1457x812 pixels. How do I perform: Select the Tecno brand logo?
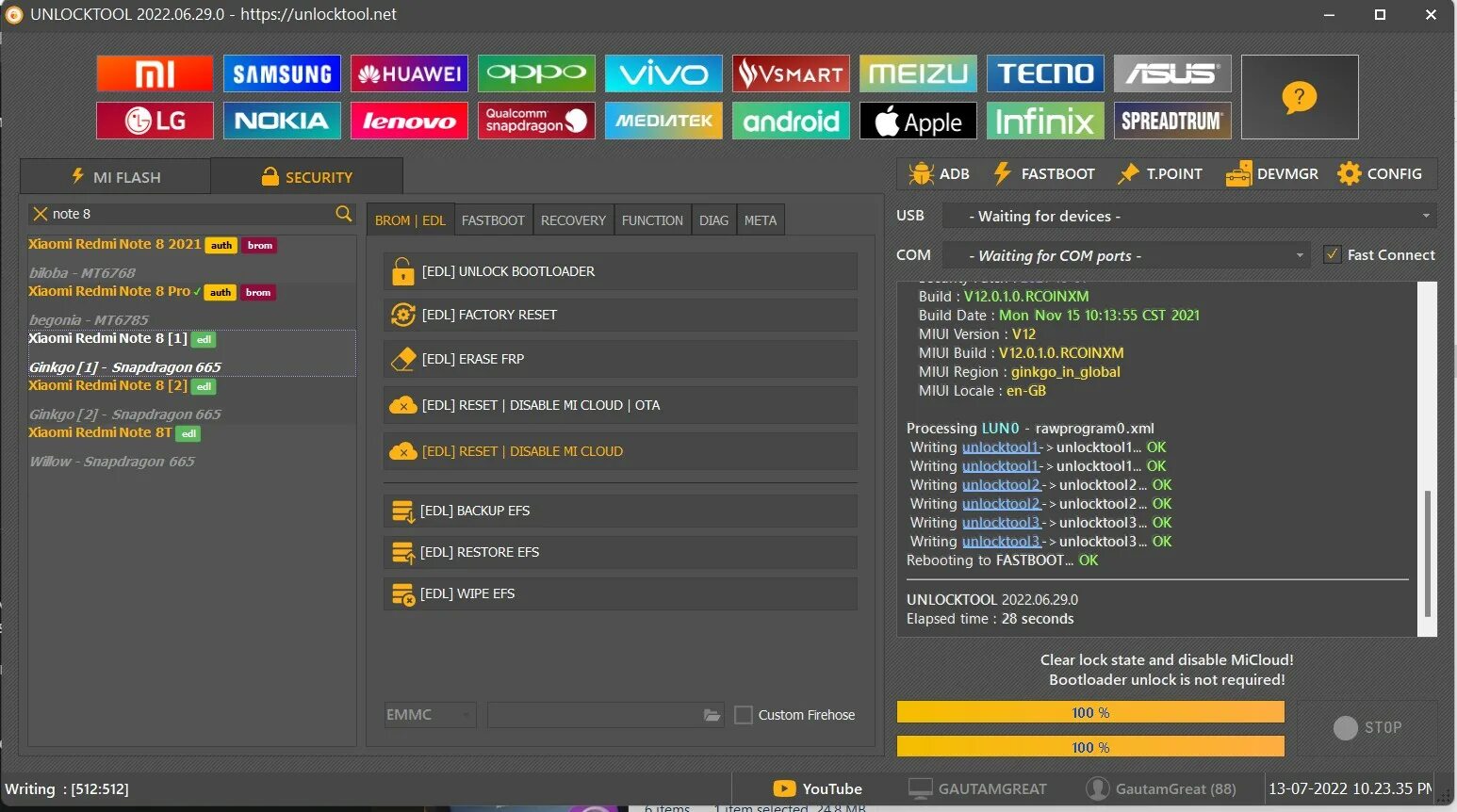(1045, 73)
